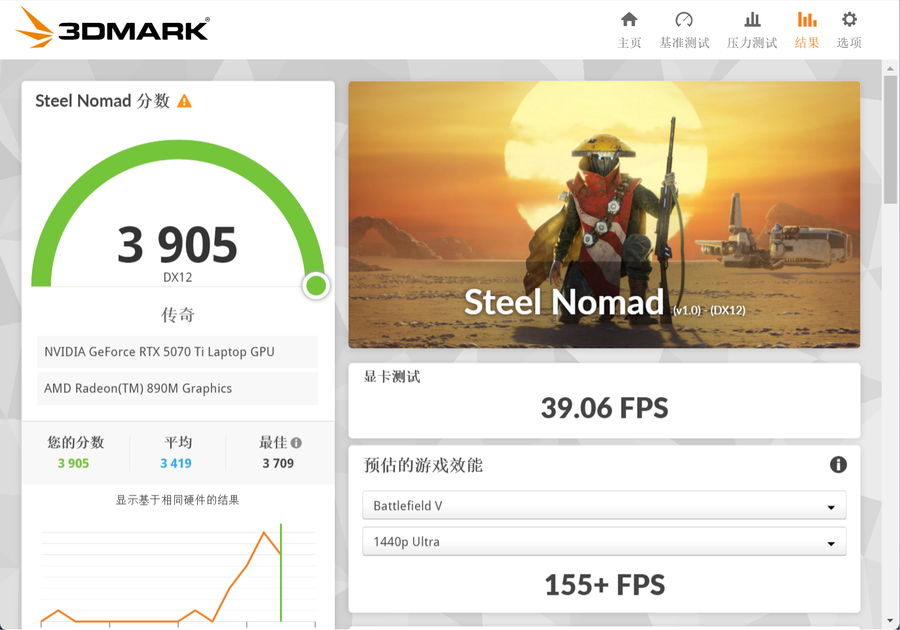
Task: Click the green score gauge knob
Action: [x=316, y=285]
